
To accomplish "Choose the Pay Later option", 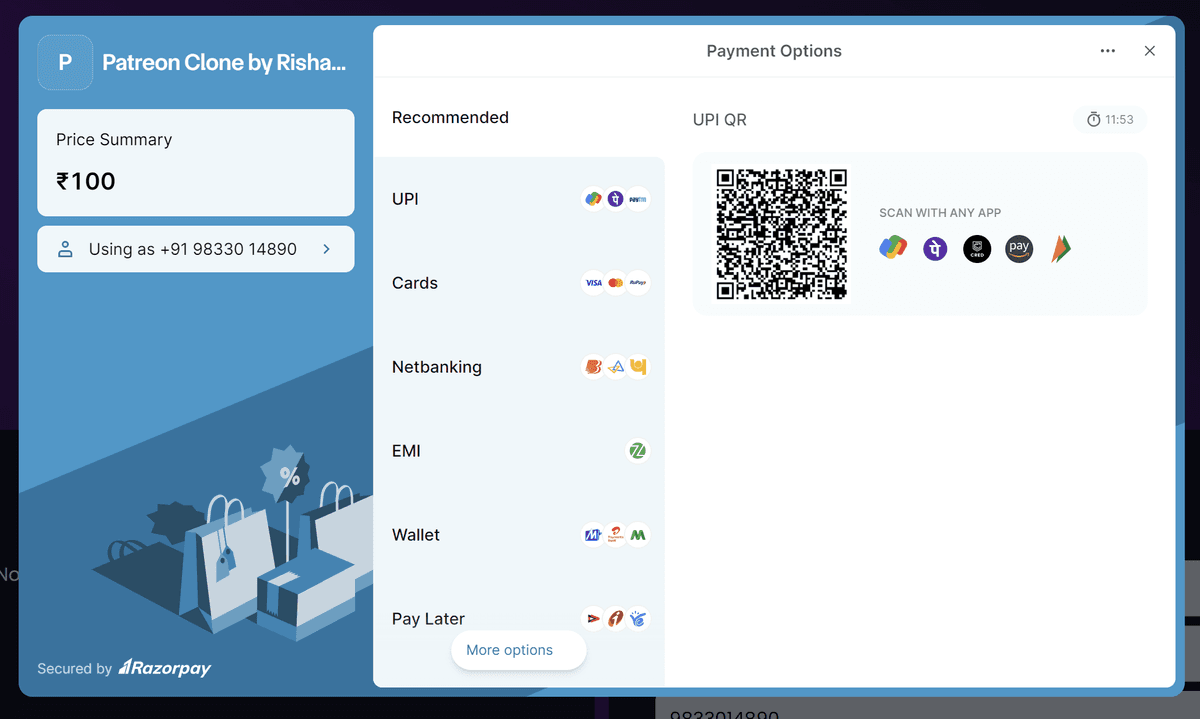I will pos(519,619).
